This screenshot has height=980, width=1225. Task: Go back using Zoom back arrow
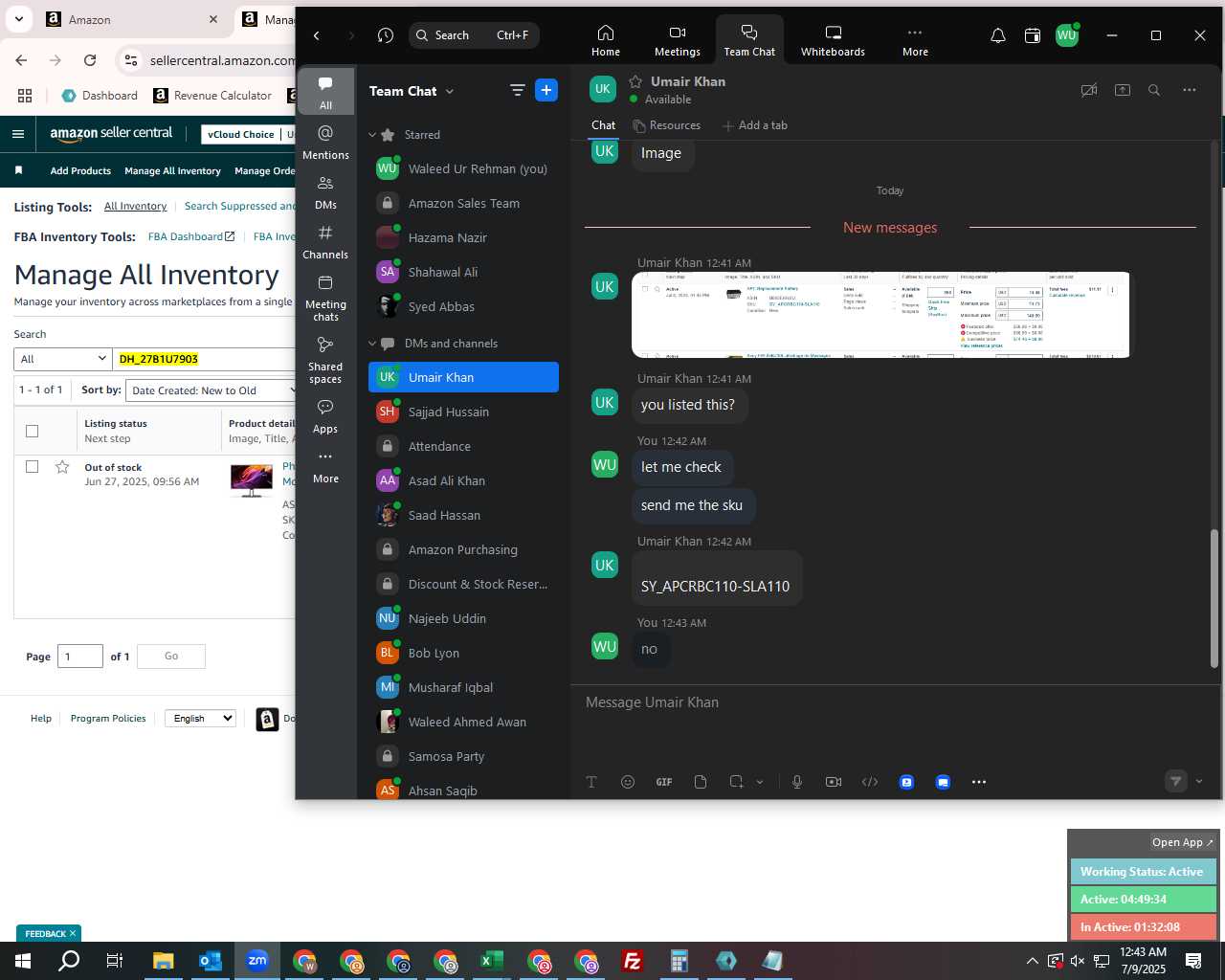[317, 35]
